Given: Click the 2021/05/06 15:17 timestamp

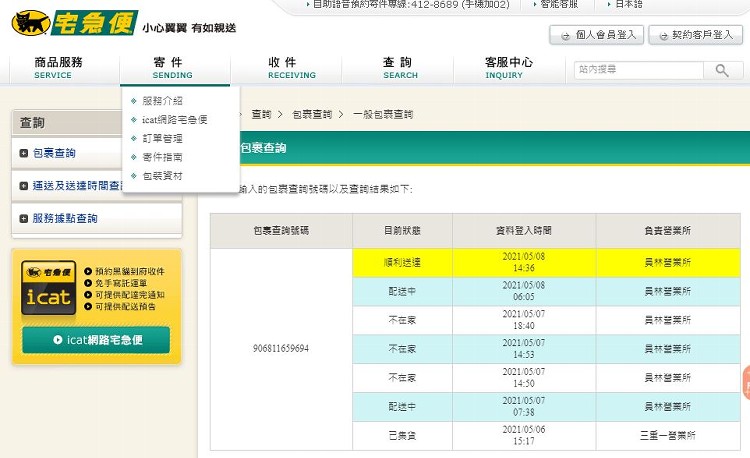Looking at the screenshot, I should pos(524,436).
